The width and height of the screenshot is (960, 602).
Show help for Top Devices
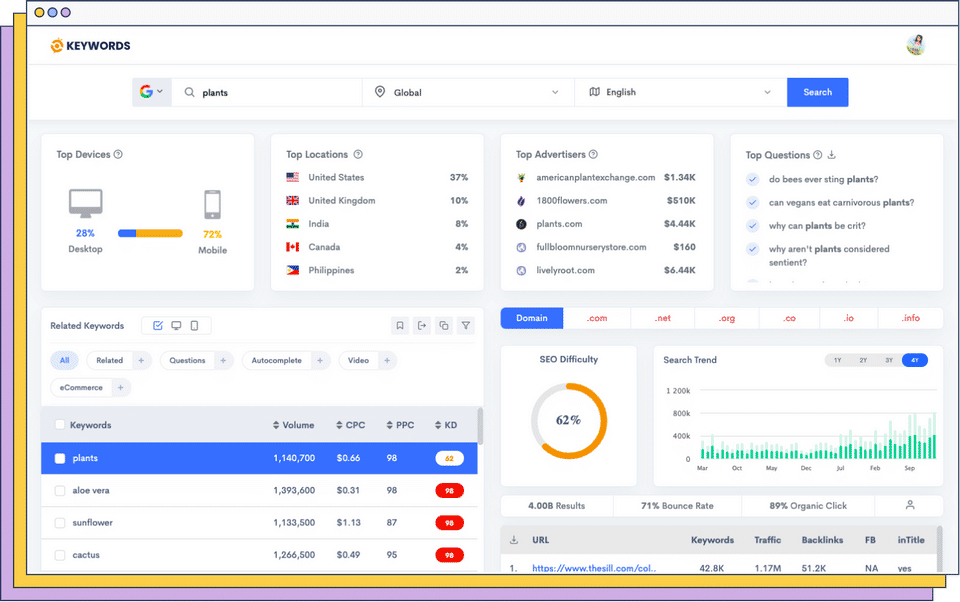tap(118, 154)
